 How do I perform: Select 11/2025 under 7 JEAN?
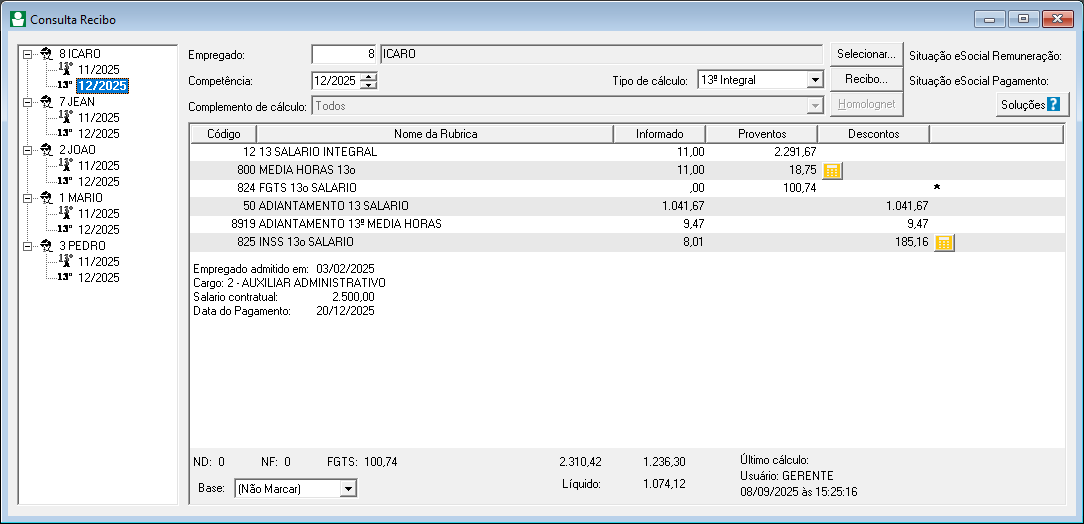(98, 118)
